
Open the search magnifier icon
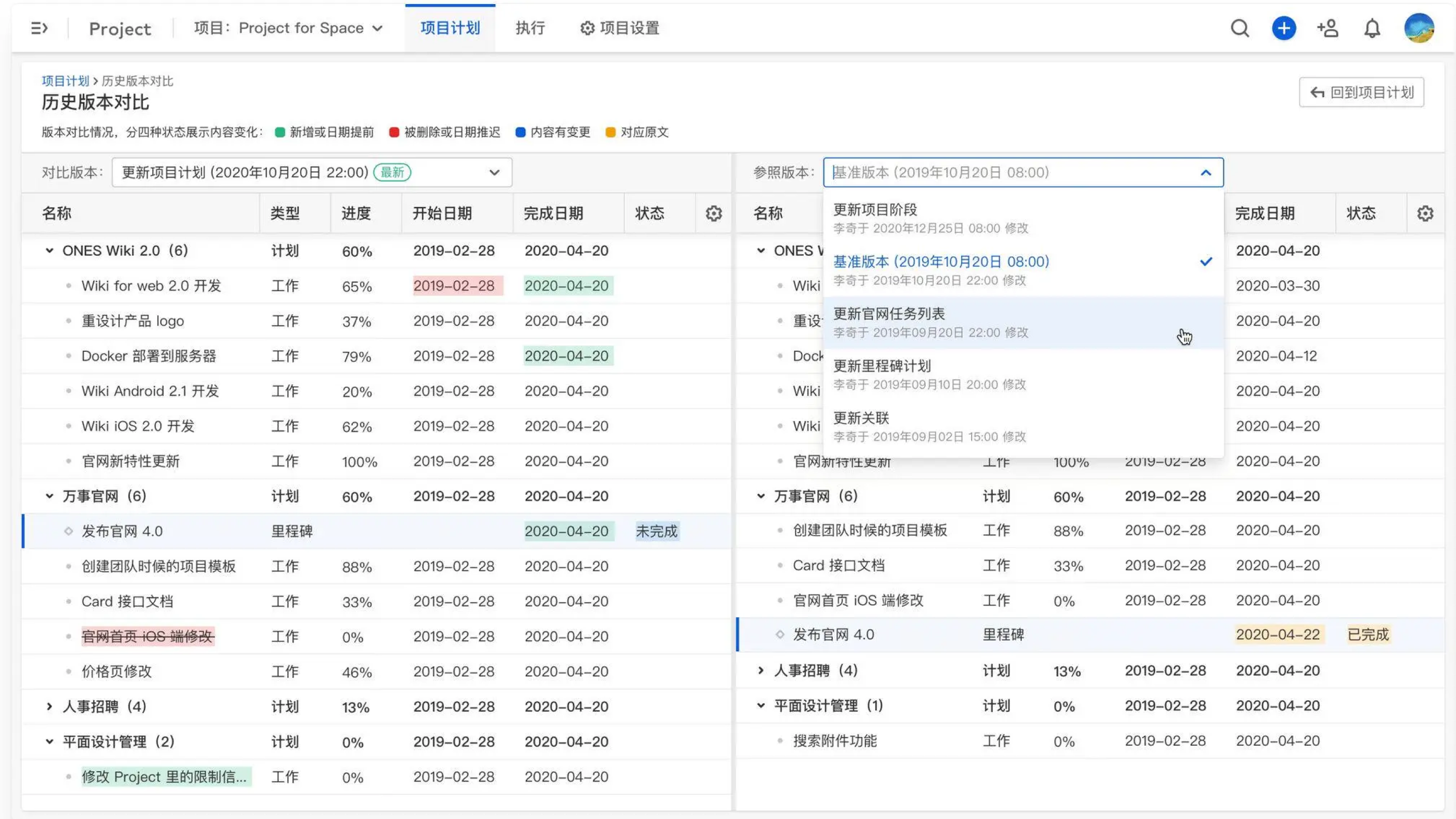tap(1240, 28)
